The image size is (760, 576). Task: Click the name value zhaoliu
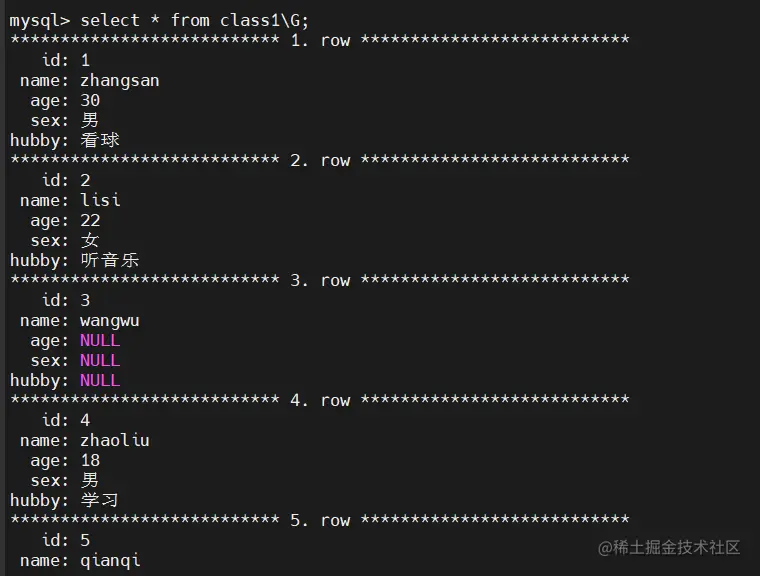(x=114, y=440)
